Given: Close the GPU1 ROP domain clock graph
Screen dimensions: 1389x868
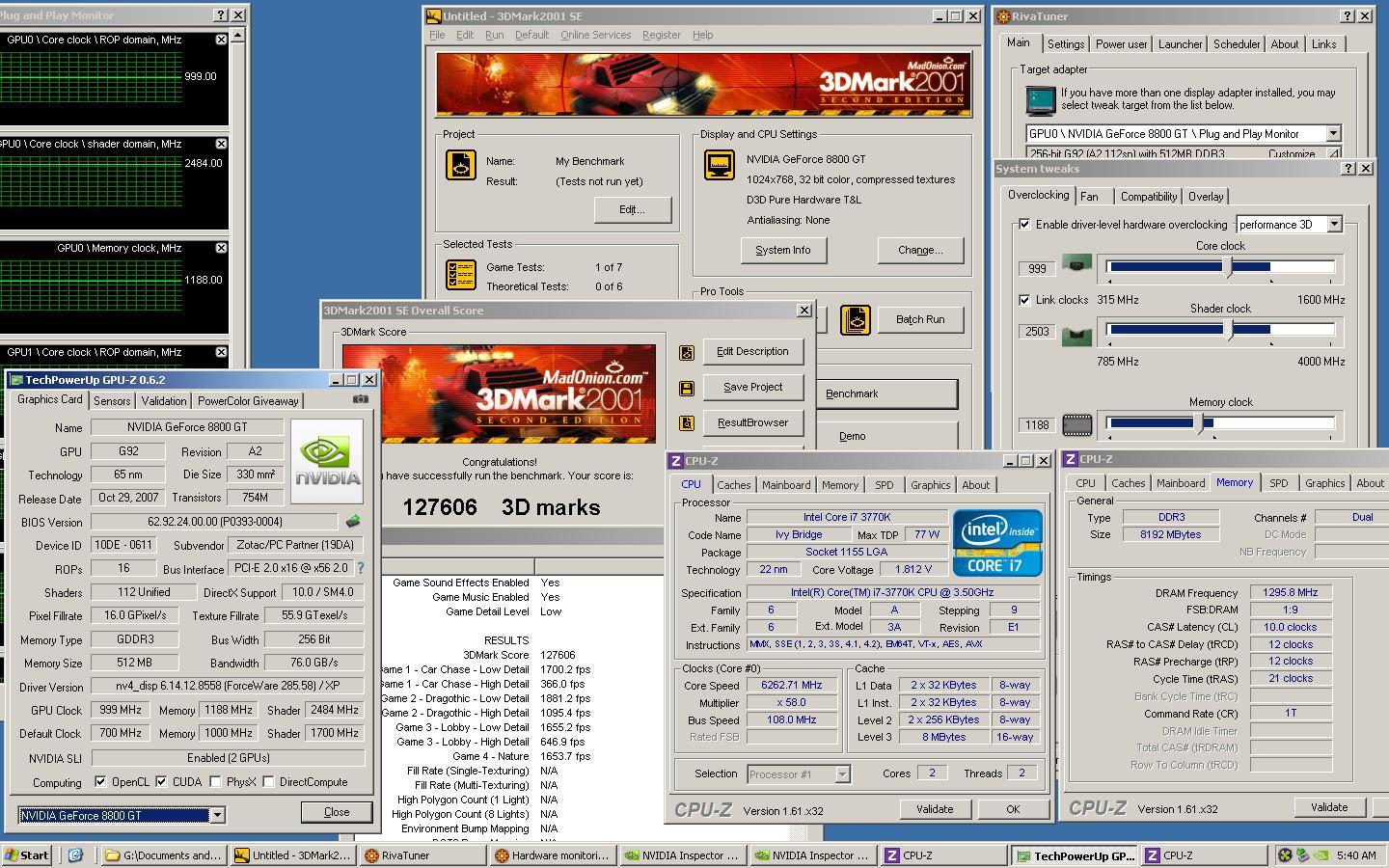Looking at the screenshot, I should tap(221, 352).
